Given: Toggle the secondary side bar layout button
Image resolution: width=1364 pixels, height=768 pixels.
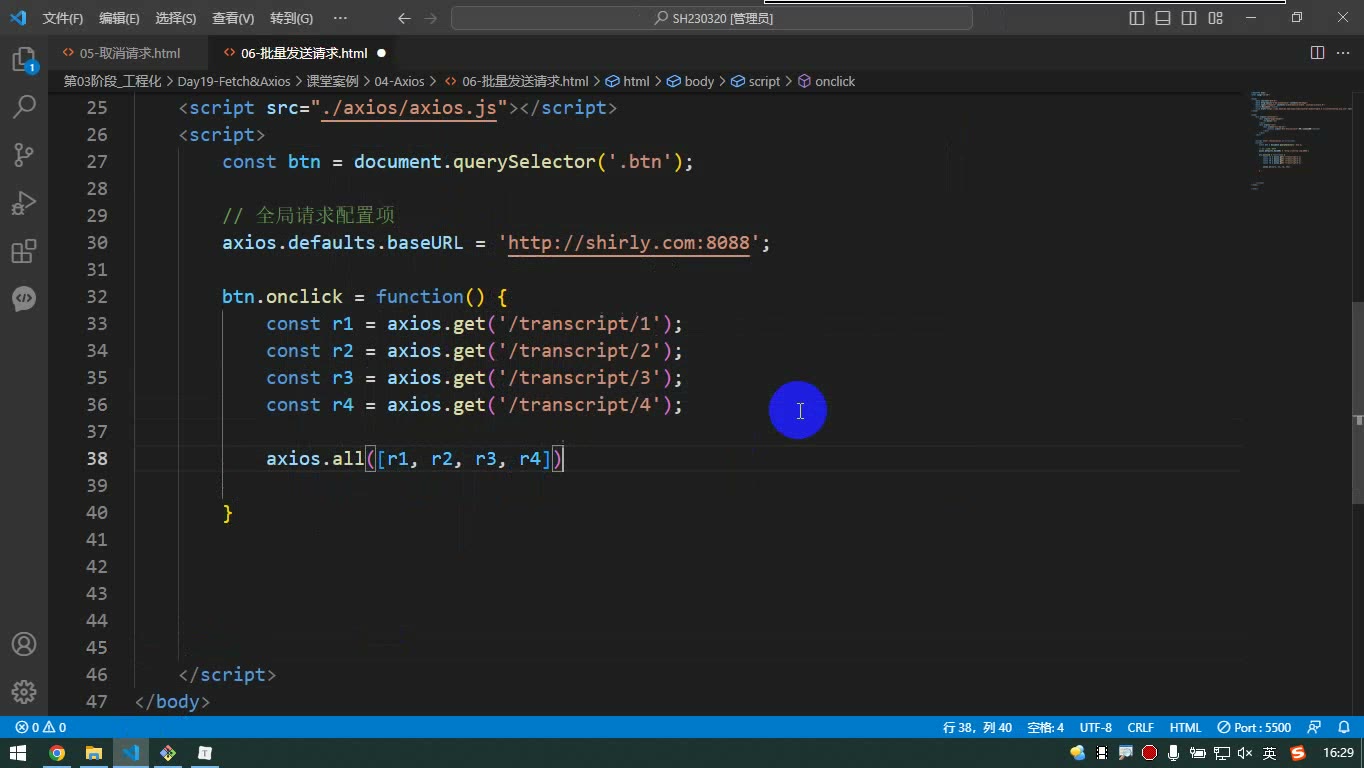Looking at the screenshot, I should click(1189, 18).
